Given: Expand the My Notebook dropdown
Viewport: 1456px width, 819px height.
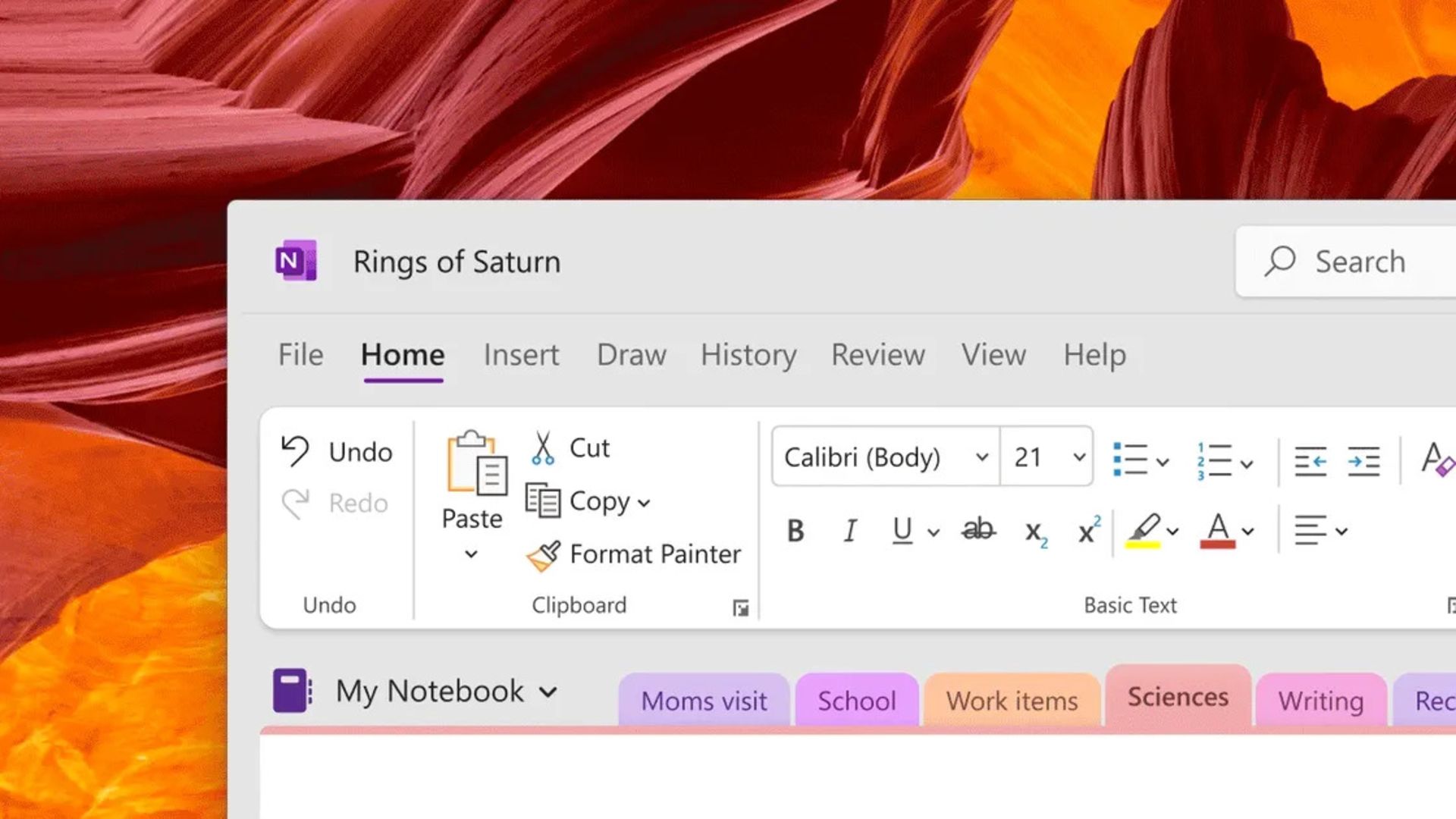Looking at the screenshot, I should coord(549,692).
